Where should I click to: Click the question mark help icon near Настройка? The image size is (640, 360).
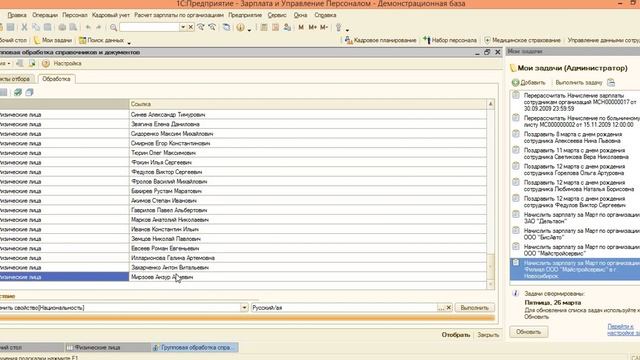[x=46, y=63]
